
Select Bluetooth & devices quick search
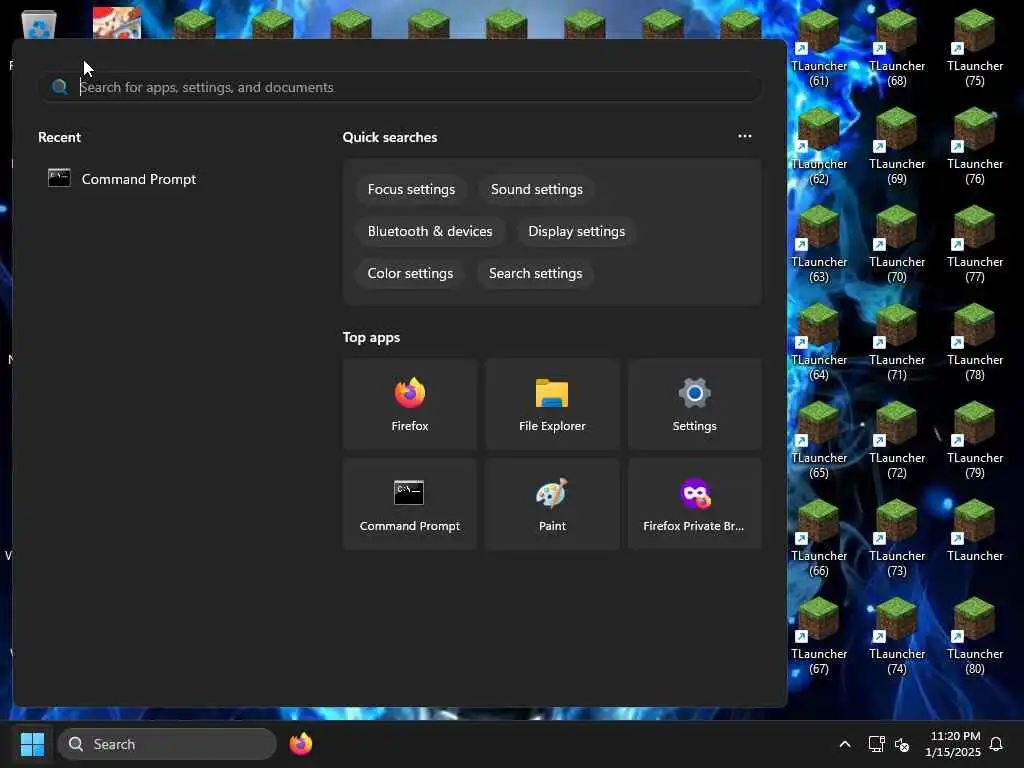point(430,231)
